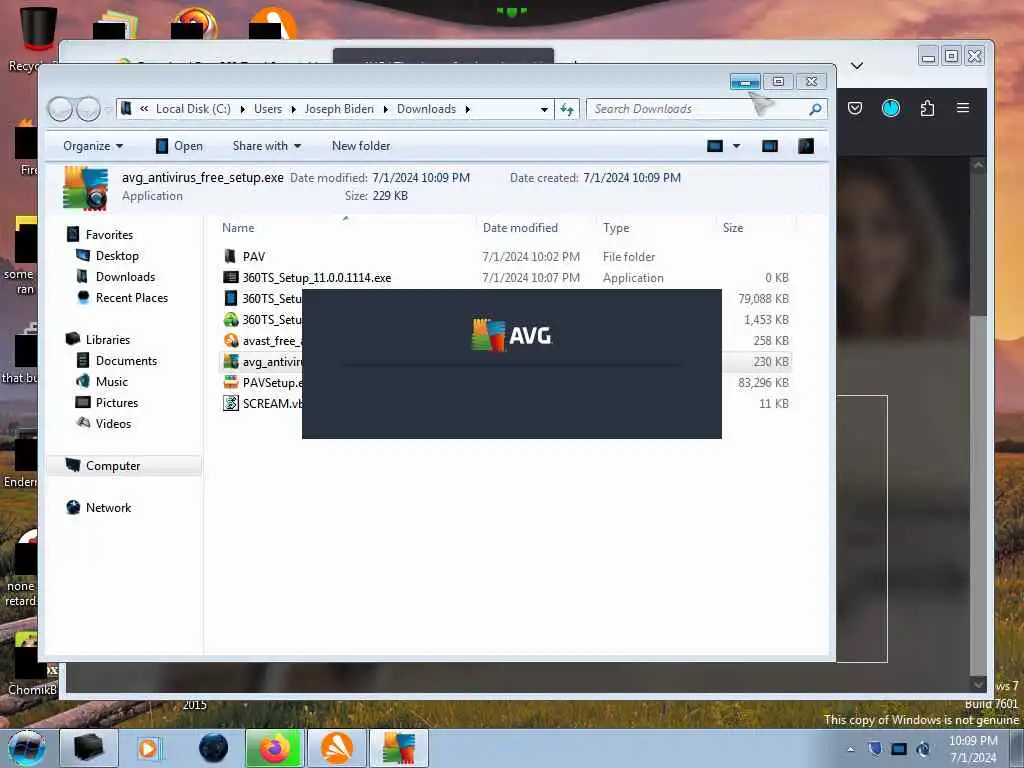Image resolution: width=1024 pixels, height=768 pixels.
Task: Expand the view options dropdown arrow
Action: coord(737,146)
